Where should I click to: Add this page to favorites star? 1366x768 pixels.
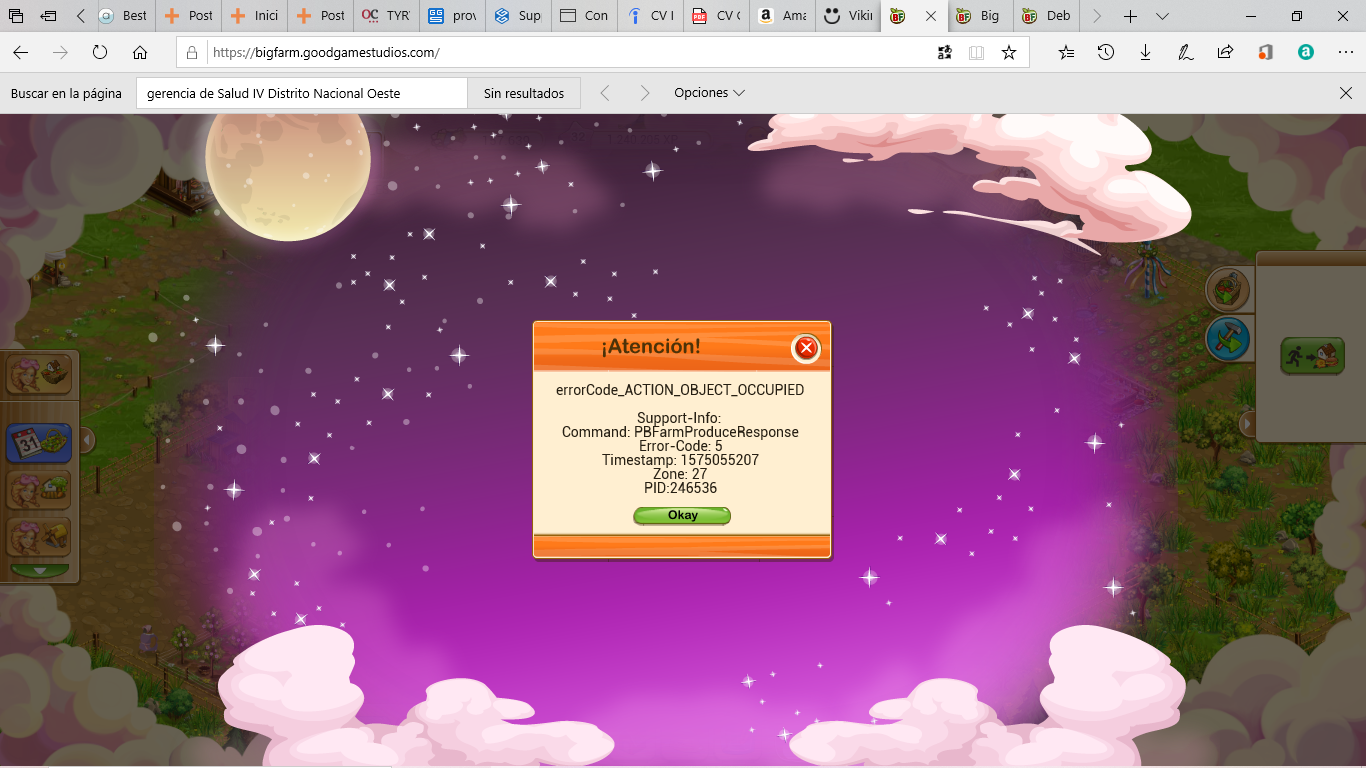coord(1009,52)
